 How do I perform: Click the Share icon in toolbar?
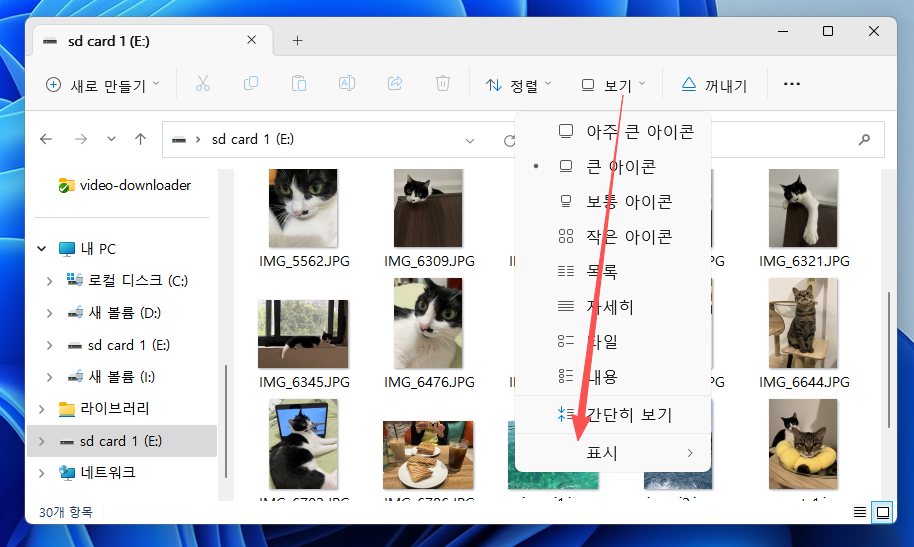click(x=395, y=84)
